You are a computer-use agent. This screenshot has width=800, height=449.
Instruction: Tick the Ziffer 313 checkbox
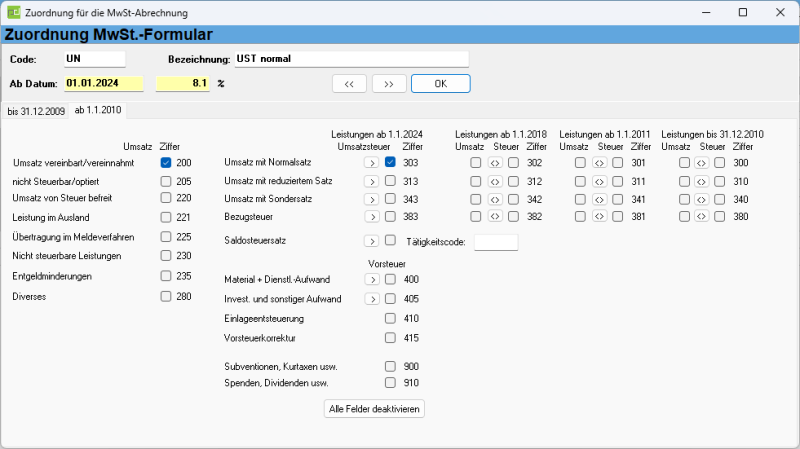coord(390,181)
